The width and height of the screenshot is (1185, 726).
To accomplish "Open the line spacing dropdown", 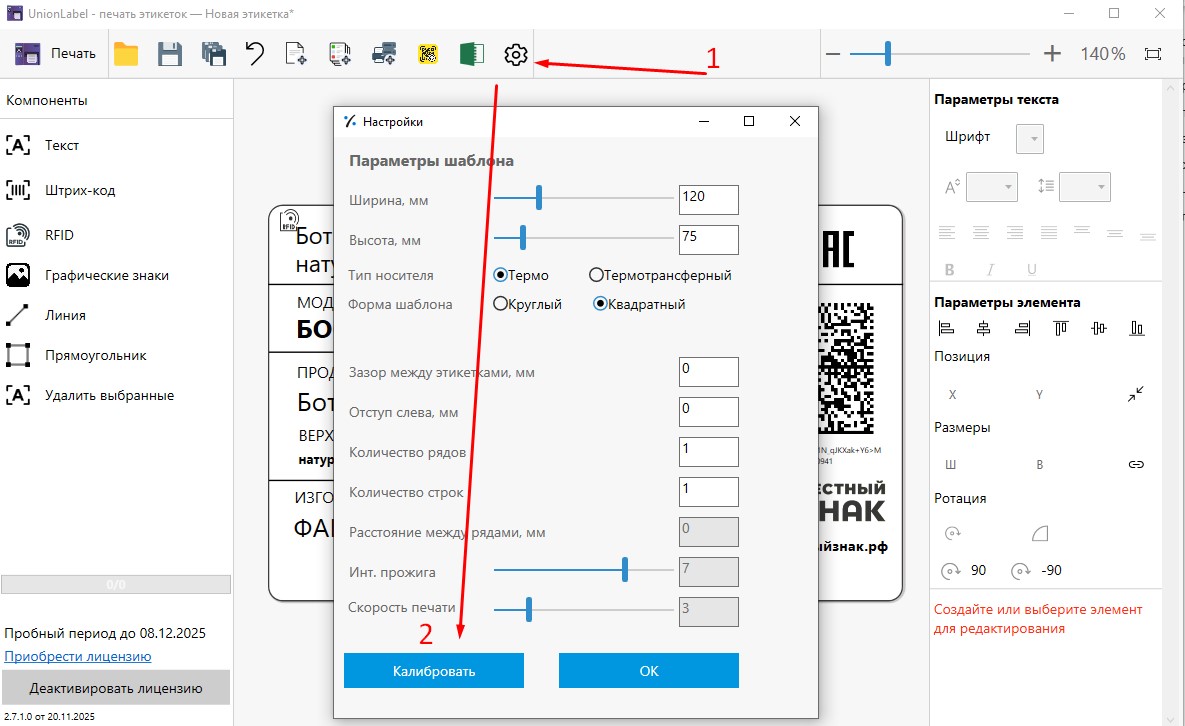I will point(1085,187).
